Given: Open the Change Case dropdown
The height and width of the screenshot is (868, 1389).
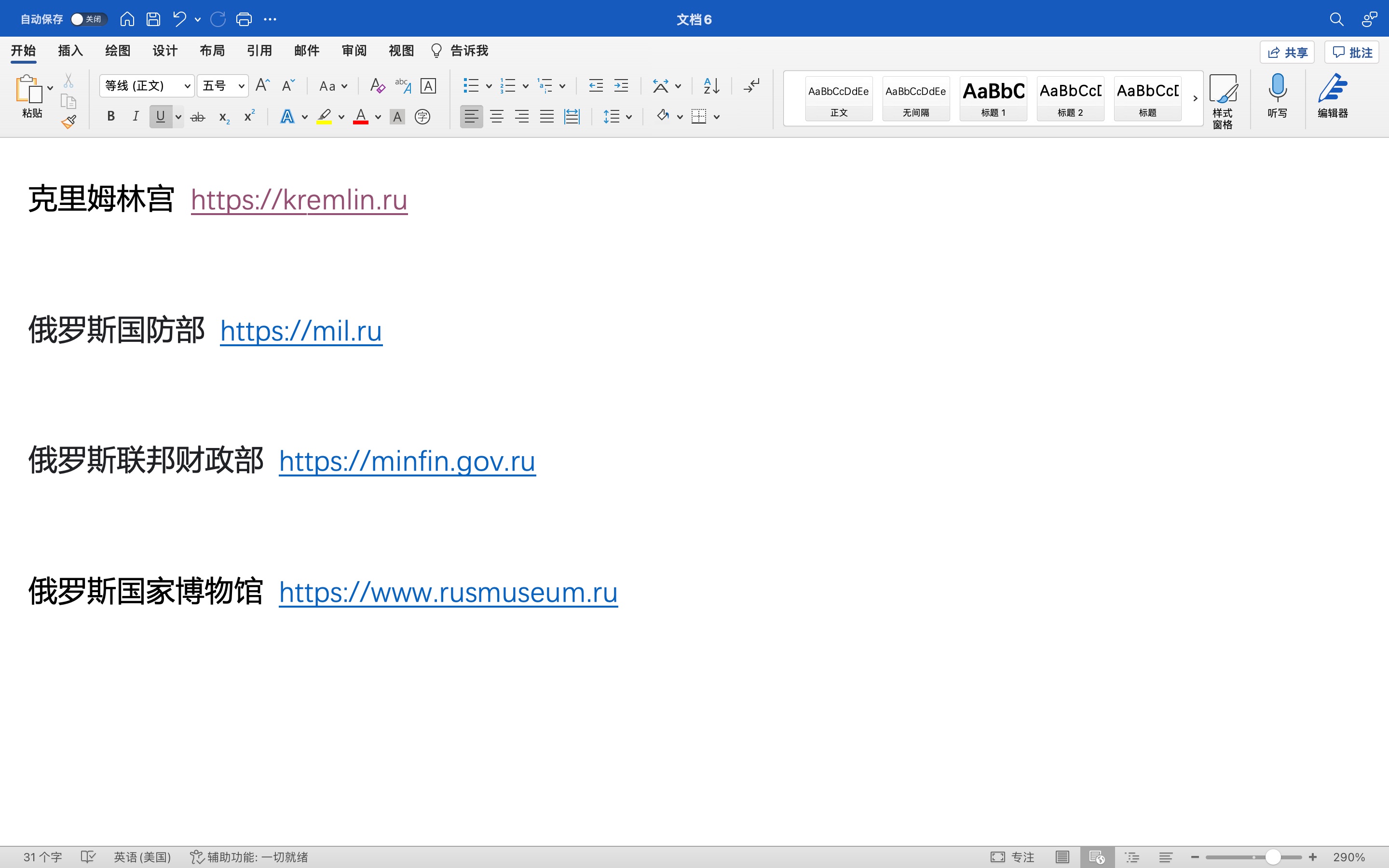Looking at the screenshot, I should click(333, 86).
